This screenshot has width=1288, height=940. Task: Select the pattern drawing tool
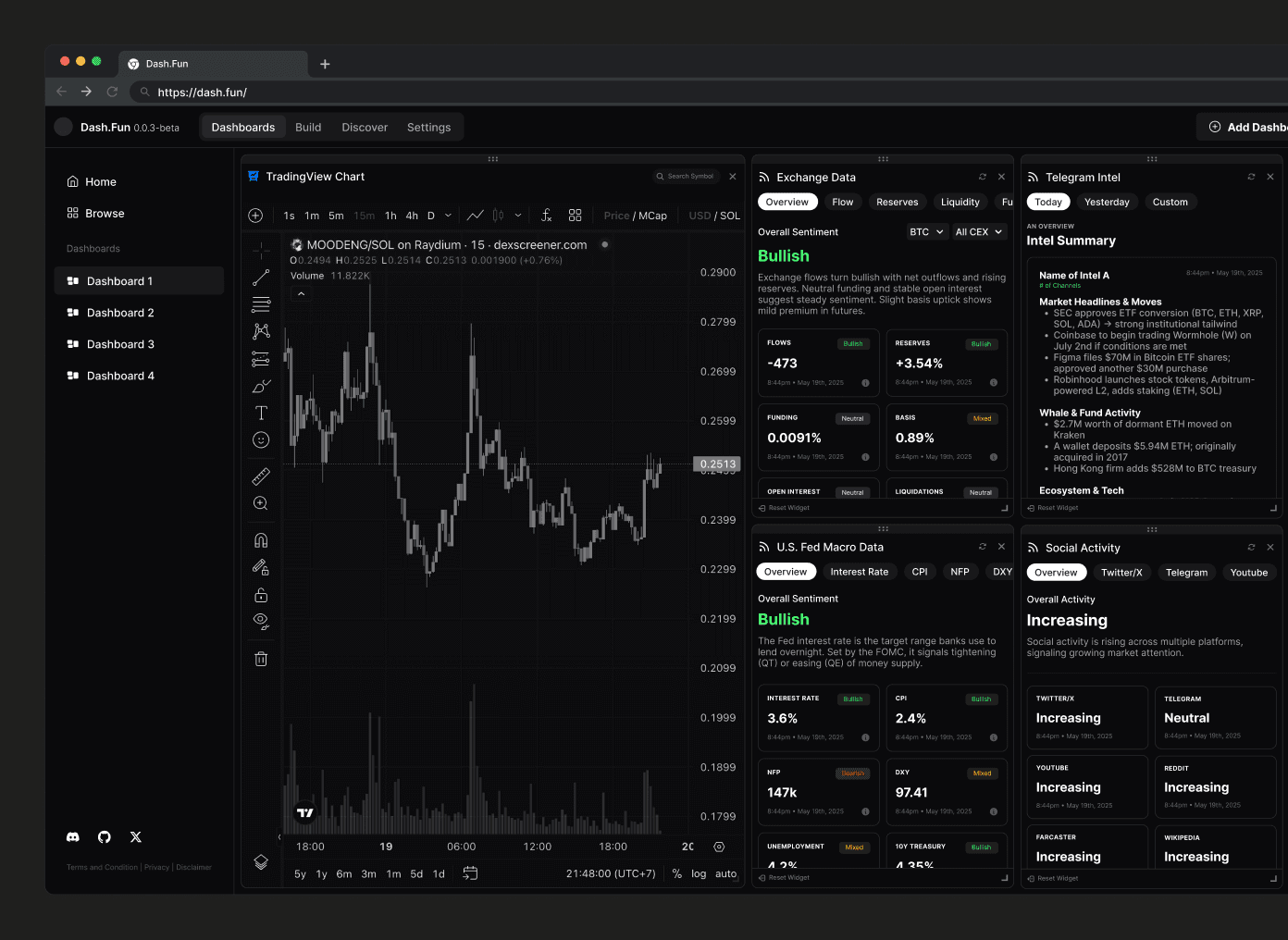261,331
